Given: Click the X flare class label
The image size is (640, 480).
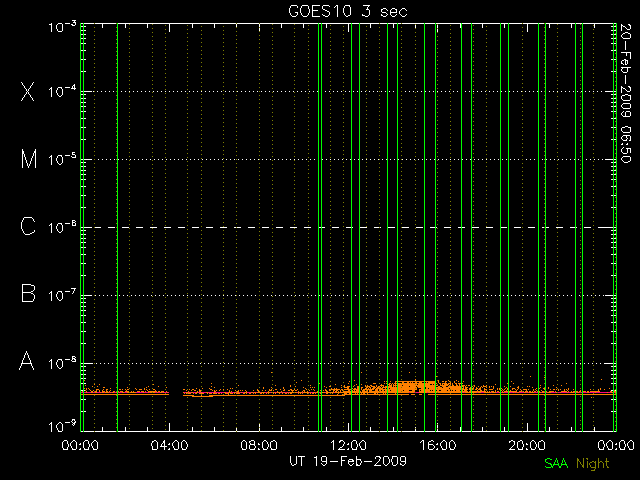Looking at the screenshot, I should pos(28,91).
